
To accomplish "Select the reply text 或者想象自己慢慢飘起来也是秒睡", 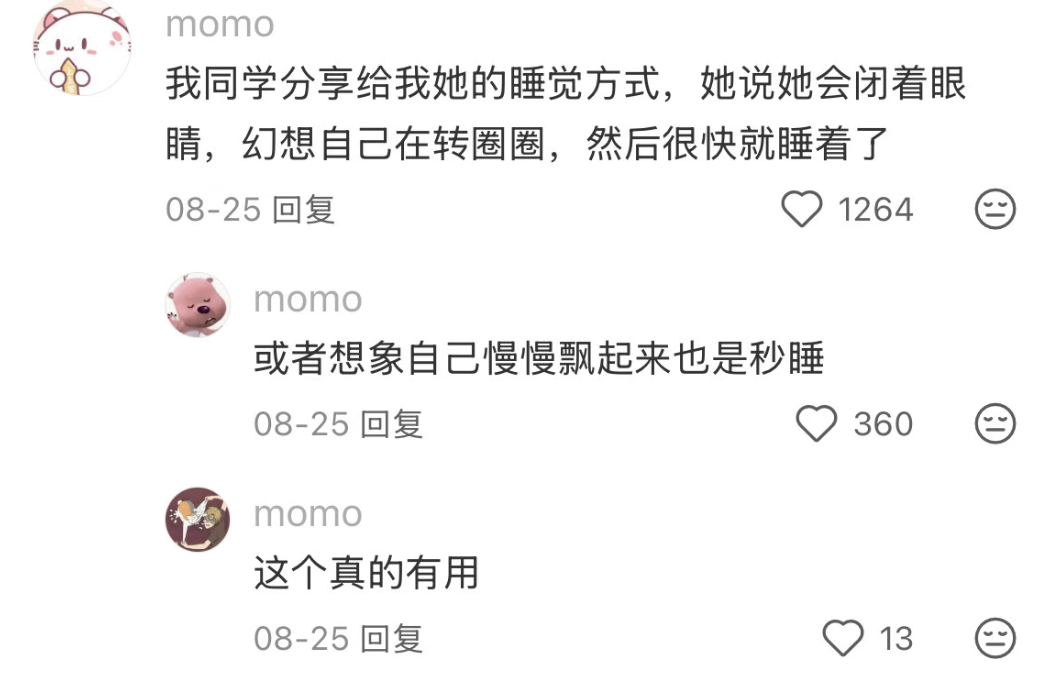I will click(x=539, y=358).
